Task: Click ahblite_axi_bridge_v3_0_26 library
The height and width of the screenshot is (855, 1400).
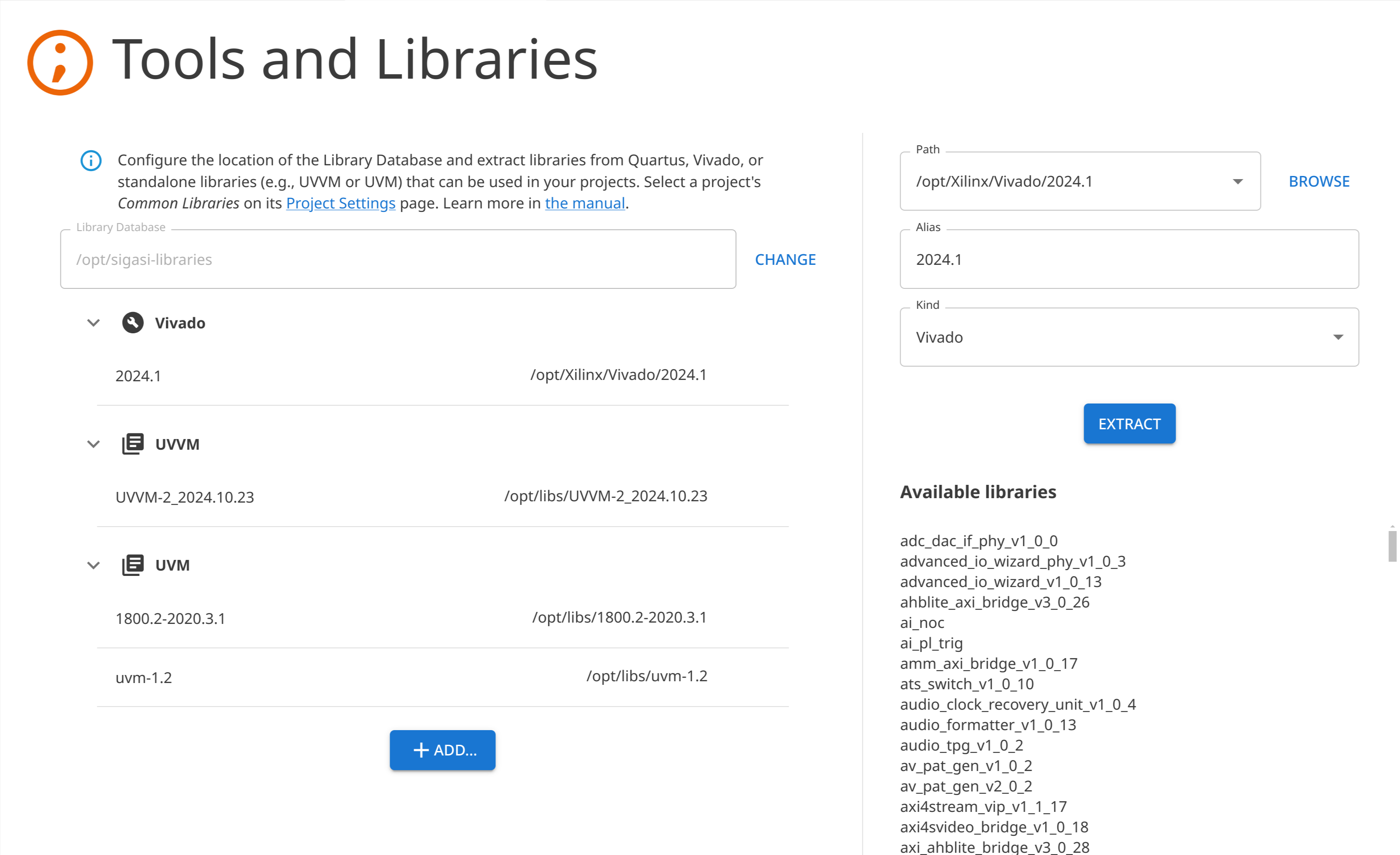Action: 994,602
